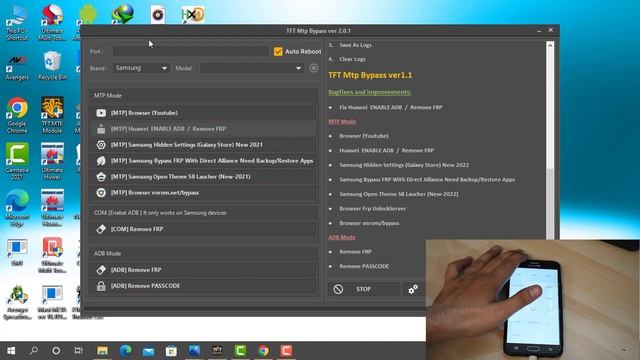Click the Samsung Hidden Settings gear icon
This screenshot has width=640, height=360.
(x=101, y=145)
